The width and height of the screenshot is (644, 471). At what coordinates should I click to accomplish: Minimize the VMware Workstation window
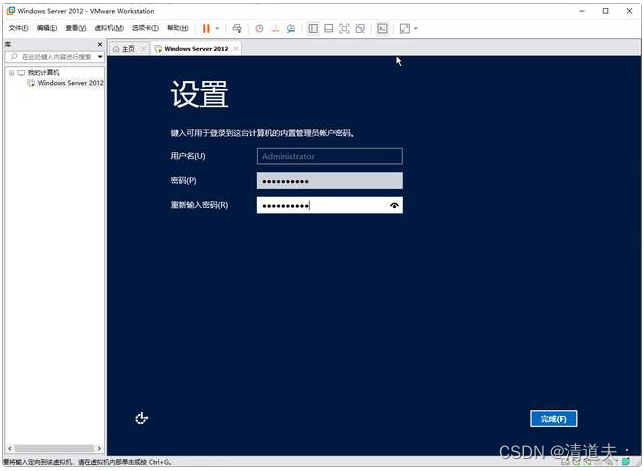click(582, 11)
